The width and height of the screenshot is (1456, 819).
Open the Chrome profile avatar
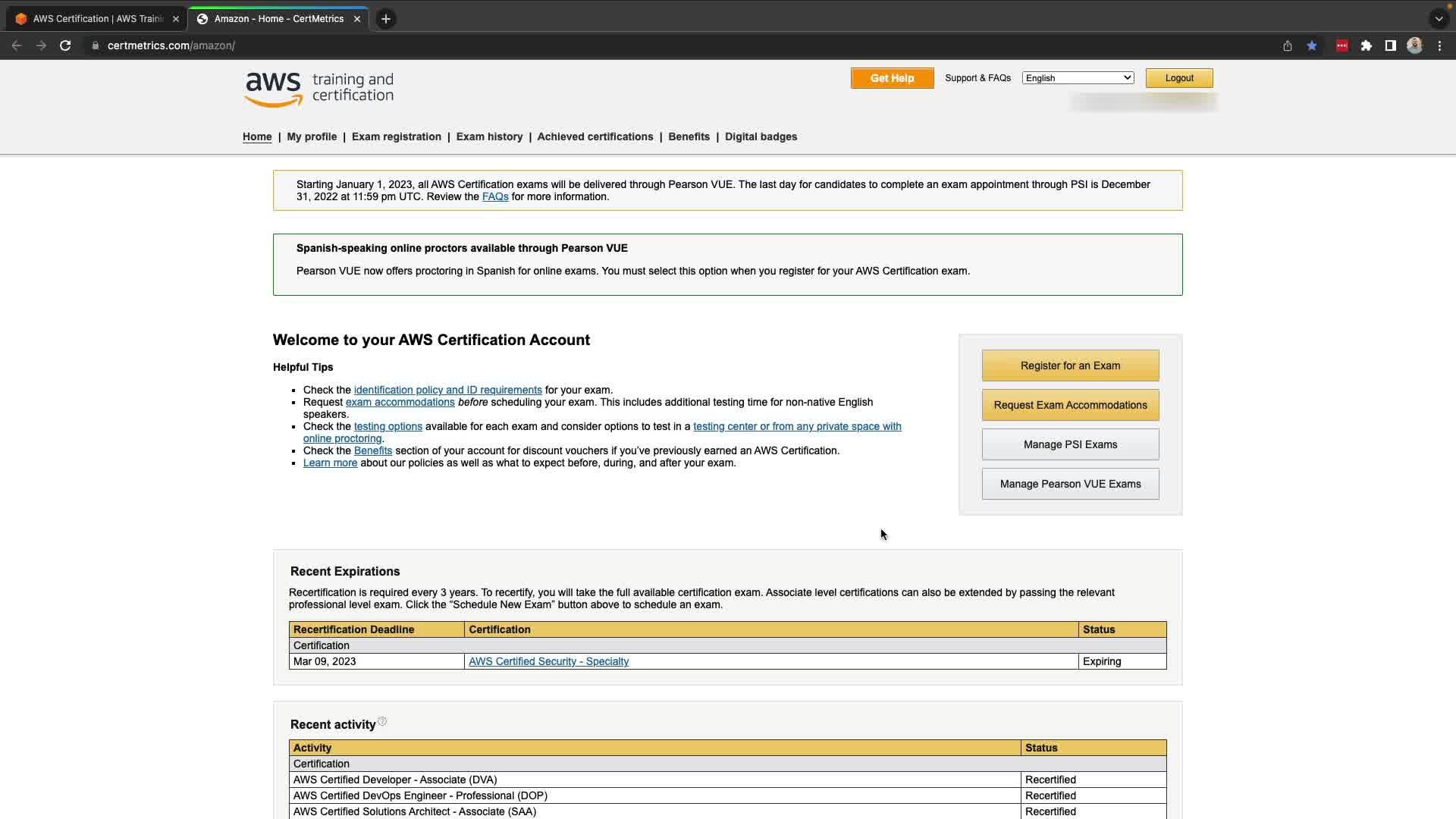[1414, 45]
